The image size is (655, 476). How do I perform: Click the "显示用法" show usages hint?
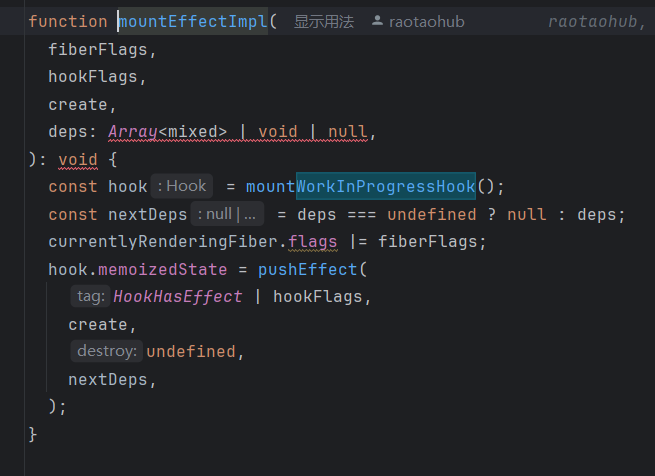click(x=323, y=21)
